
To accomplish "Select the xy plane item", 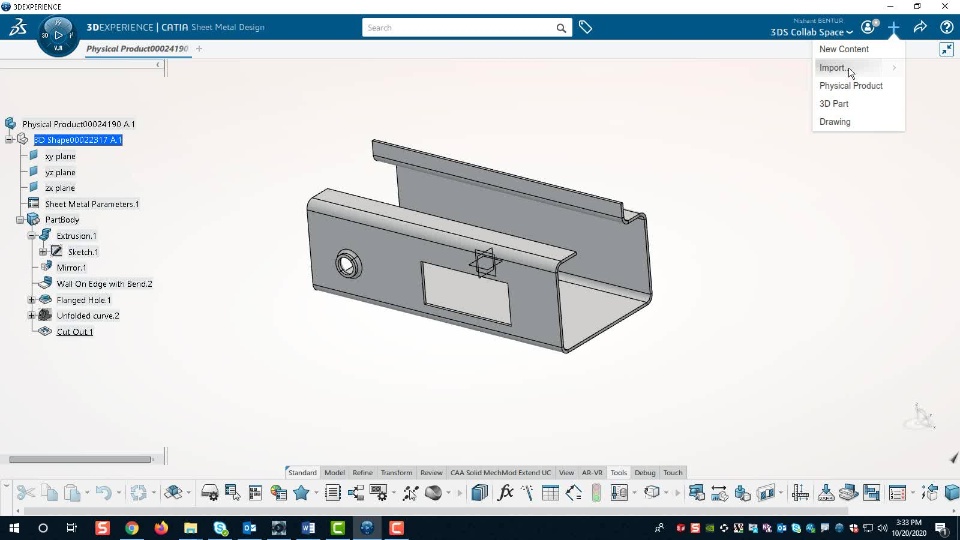I will [60, 156].
